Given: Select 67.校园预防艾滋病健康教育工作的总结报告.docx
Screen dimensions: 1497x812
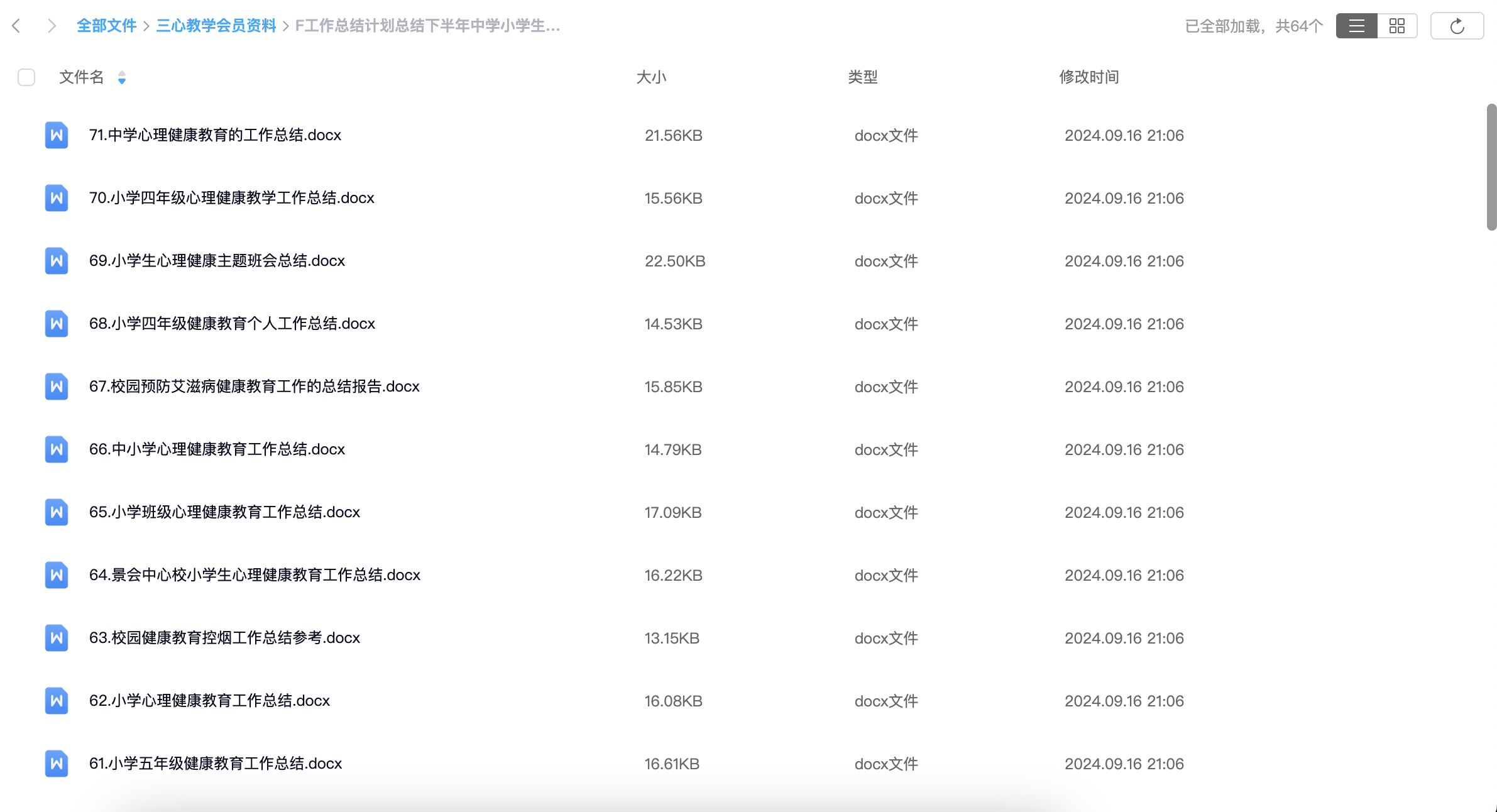Looking at the screenshot, I should click(x=254, y=387).
